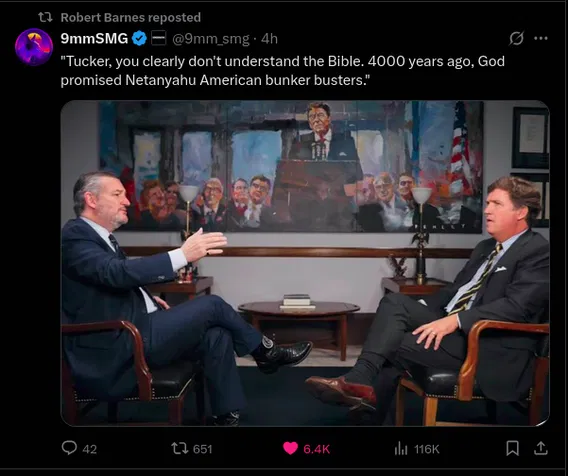Image resolution: width=568 pixels, height=476 pixels.
Task: Click the blue verified checkmark badge
Action: (139, 38)
